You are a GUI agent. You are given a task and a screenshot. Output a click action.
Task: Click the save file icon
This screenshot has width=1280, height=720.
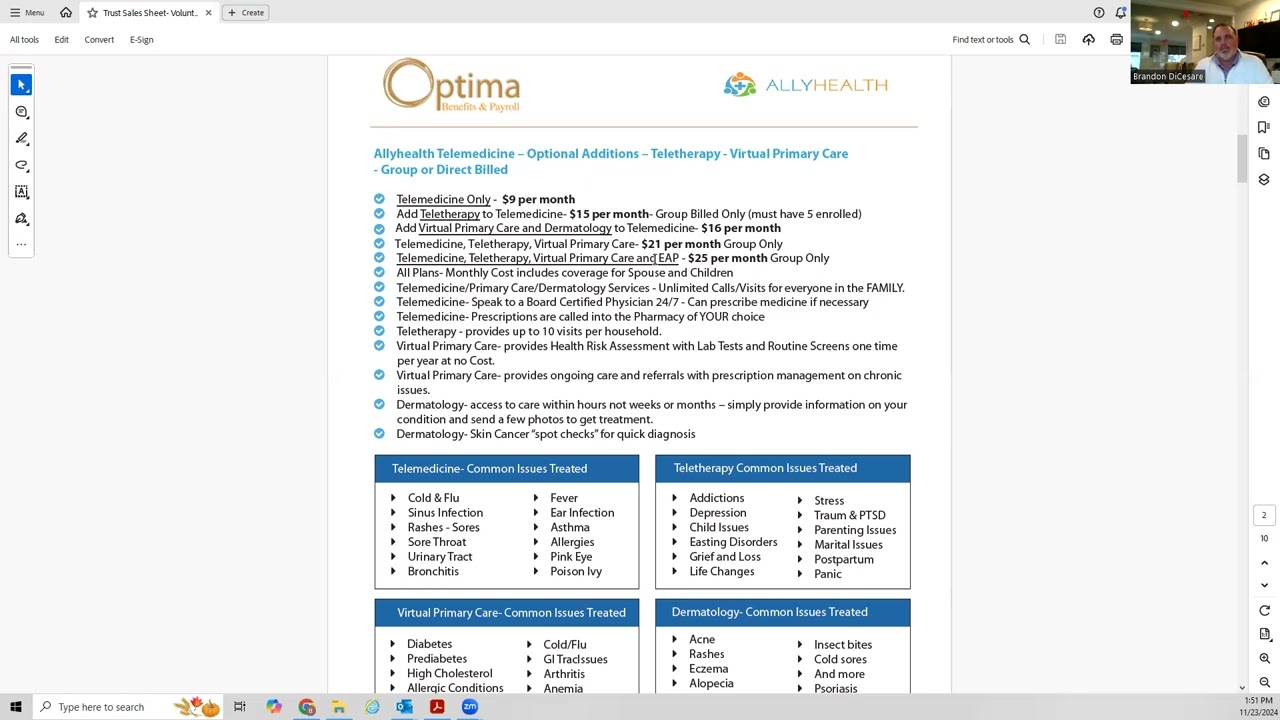click(1060, 39)
